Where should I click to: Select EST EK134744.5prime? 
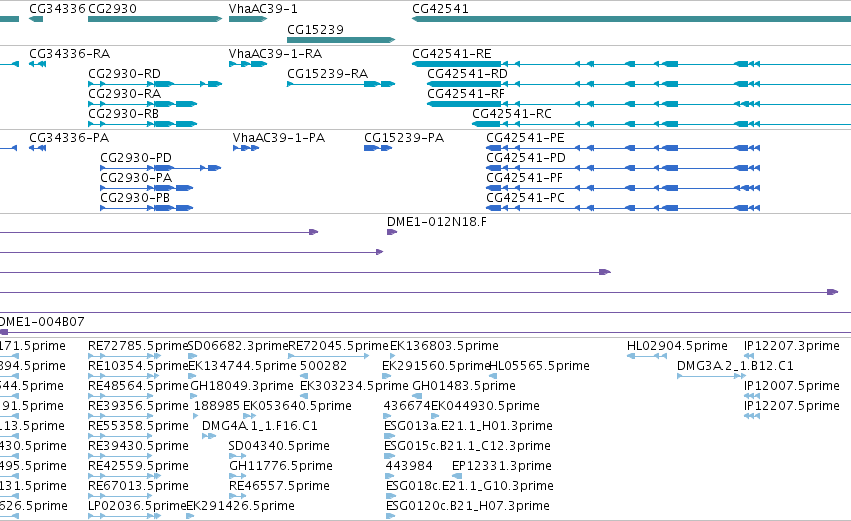[242, 366]
